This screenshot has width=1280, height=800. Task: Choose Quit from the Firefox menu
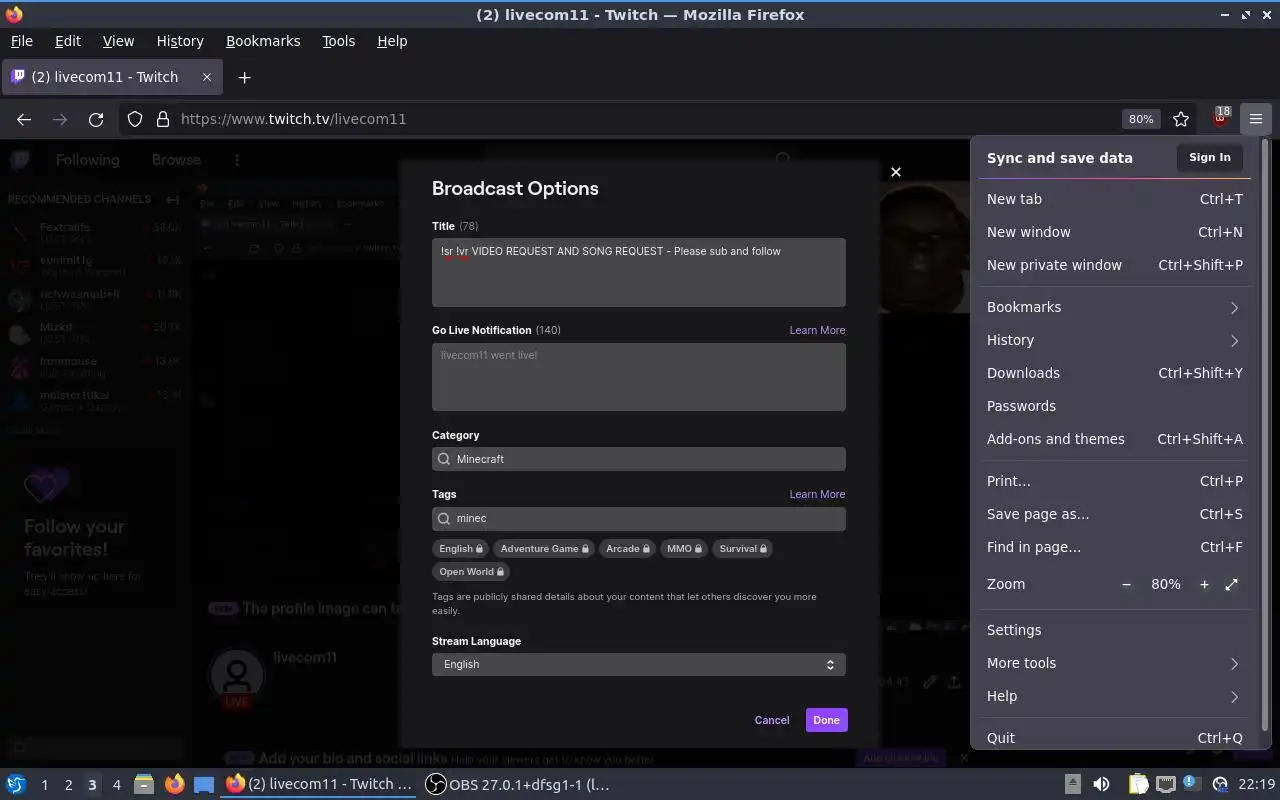click(x=1116, y=738)
